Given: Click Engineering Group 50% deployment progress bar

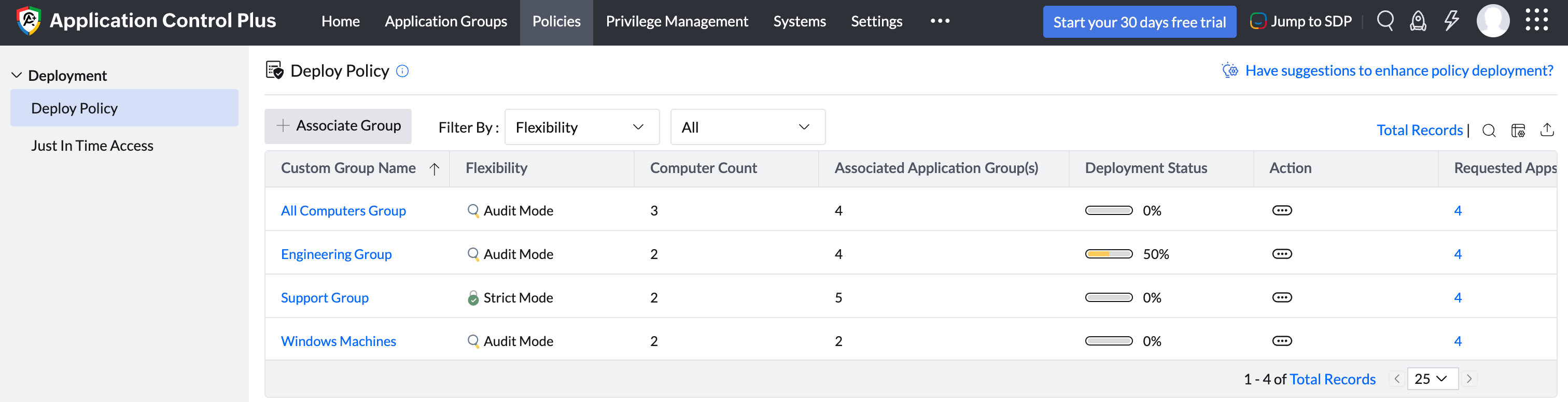Looking at the screenshot, I should [x=1109, y=254].
